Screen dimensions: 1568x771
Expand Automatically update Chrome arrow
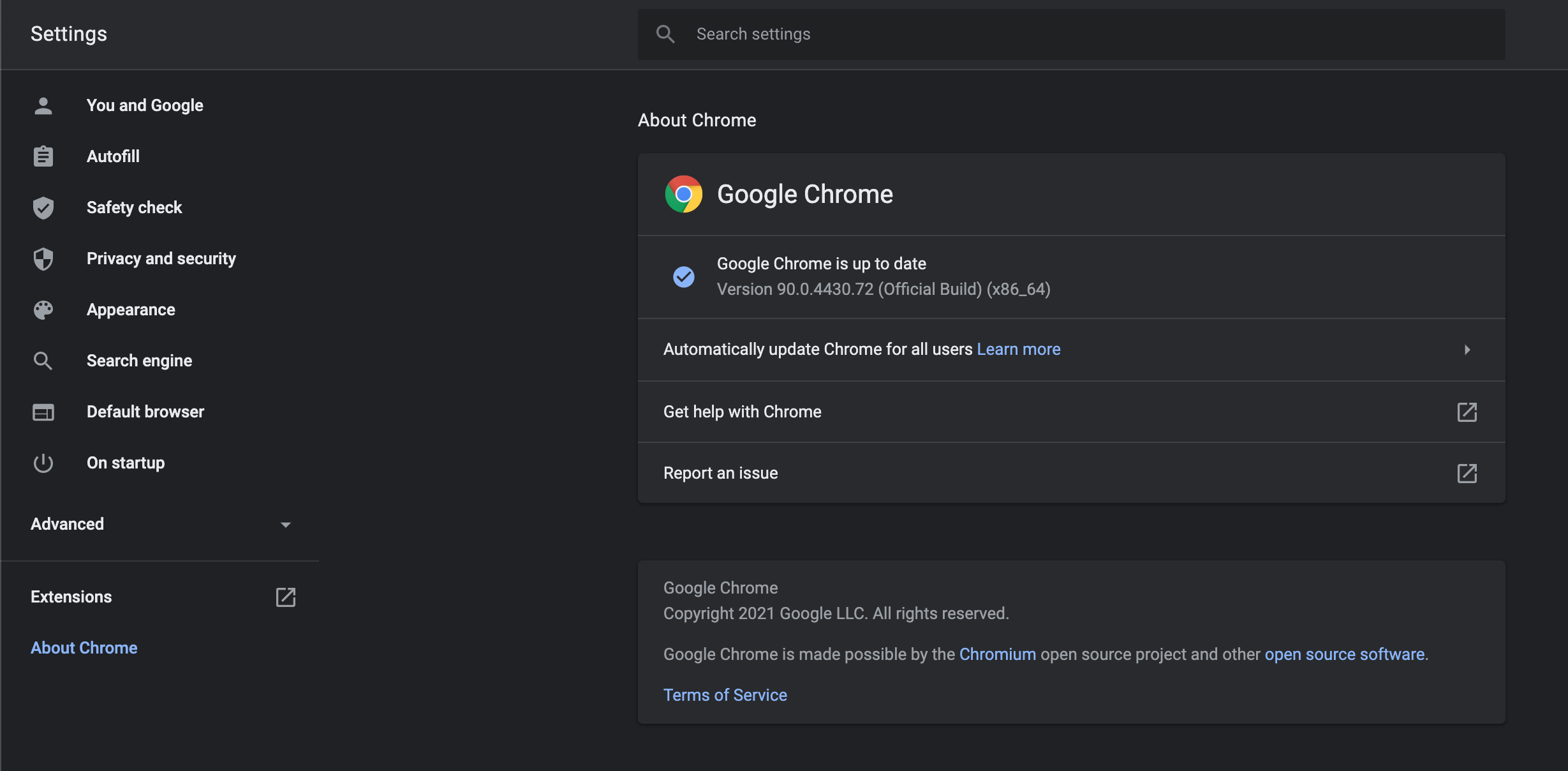1467,349
